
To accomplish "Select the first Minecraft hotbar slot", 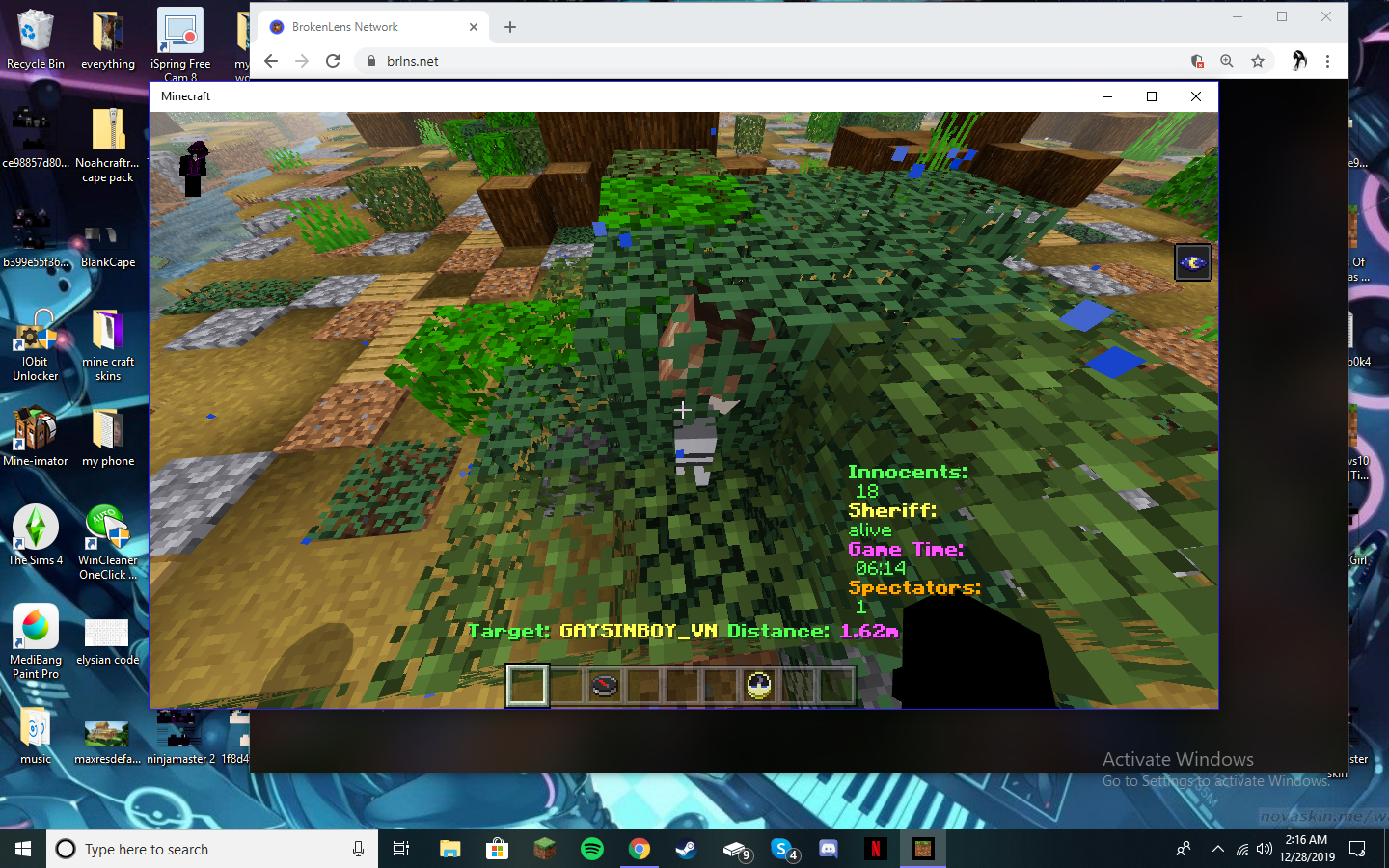I will pos(528,686).
